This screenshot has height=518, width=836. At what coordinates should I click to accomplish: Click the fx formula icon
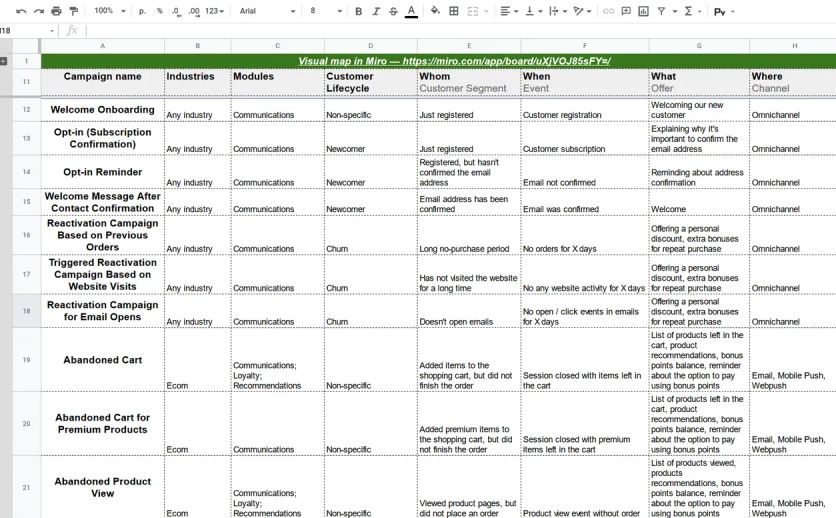(72, 31)
